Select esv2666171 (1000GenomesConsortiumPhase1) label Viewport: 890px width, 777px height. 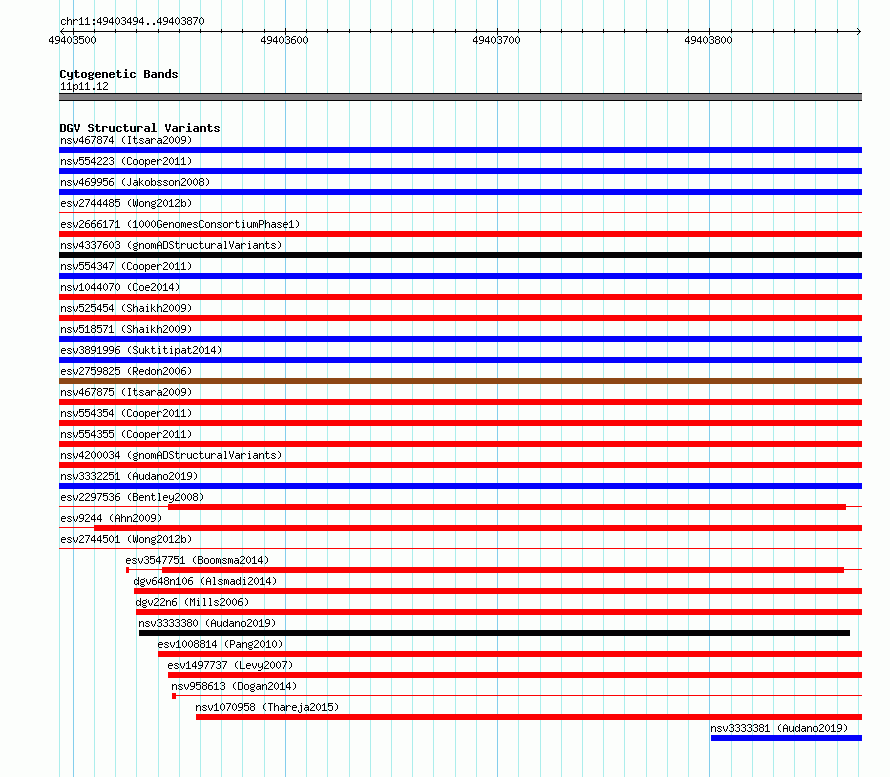[x=180, y=224]
